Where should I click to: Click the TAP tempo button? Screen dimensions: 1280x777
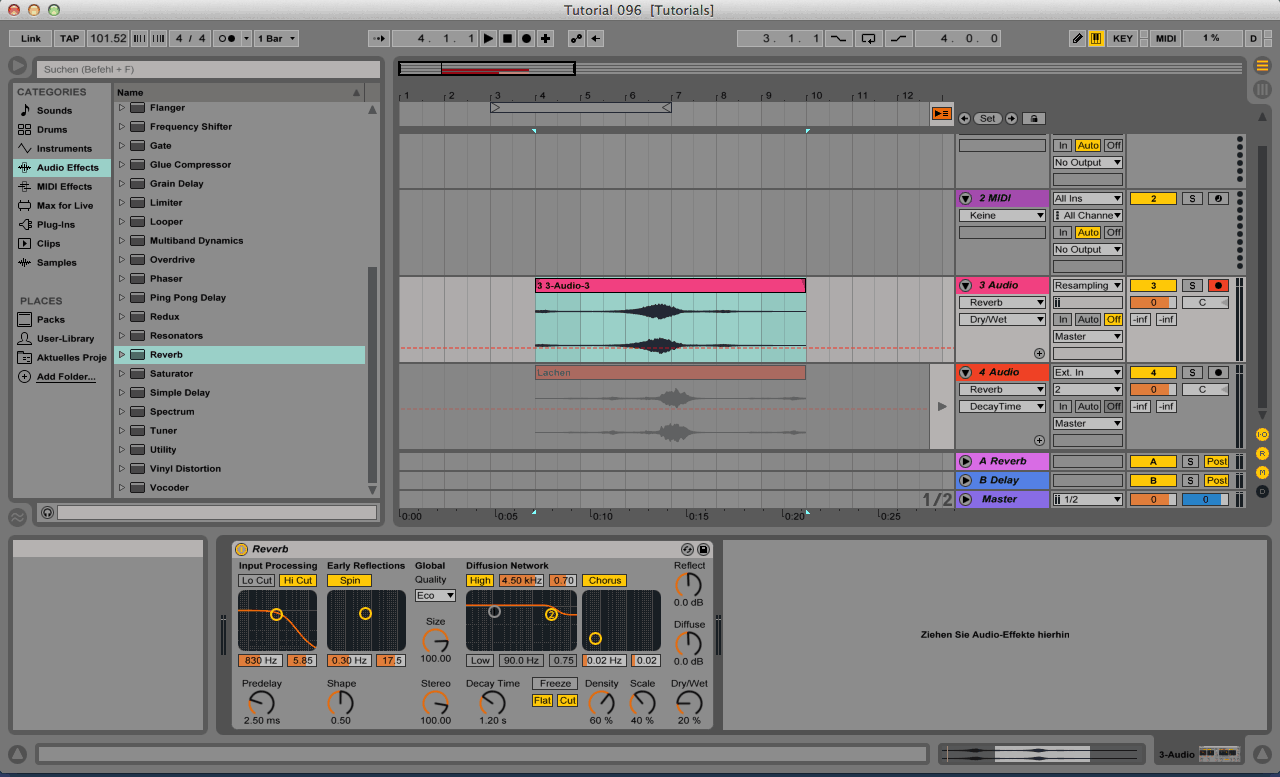coord(69,38)
